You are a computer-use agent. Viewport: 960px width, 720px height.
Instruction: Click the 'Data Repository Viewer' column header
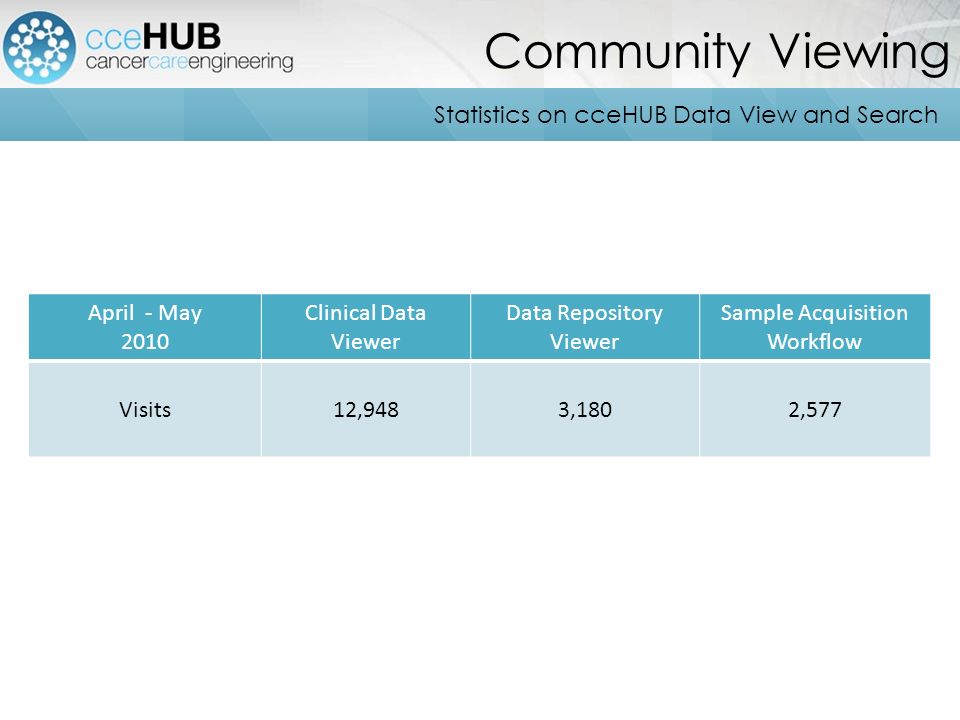pyautogui.click(x=585, y=326)
